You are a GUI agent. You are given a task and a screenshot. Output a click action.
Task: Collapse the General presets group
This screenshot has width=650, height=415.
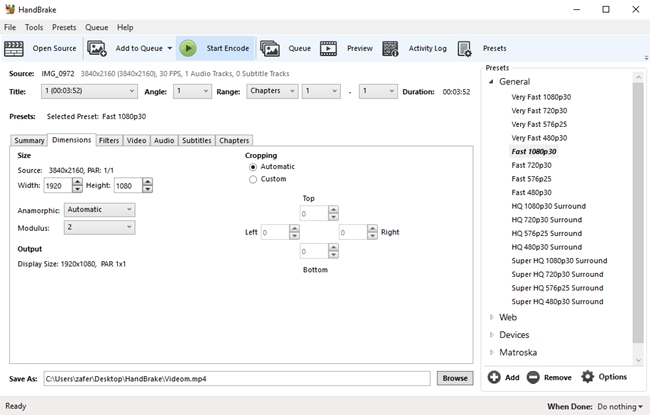point(491,82)
